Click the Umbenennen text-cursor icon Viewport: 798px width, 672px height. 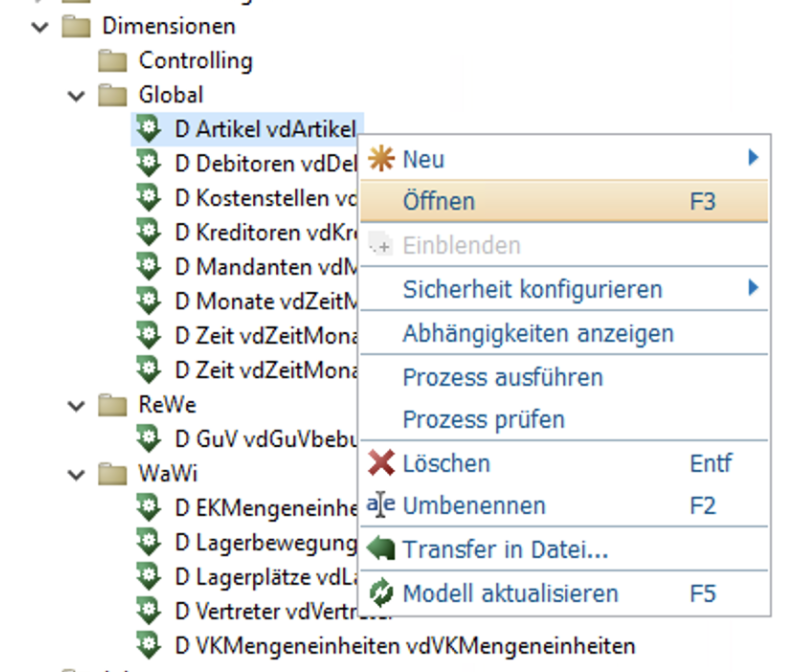pos(382,505)
